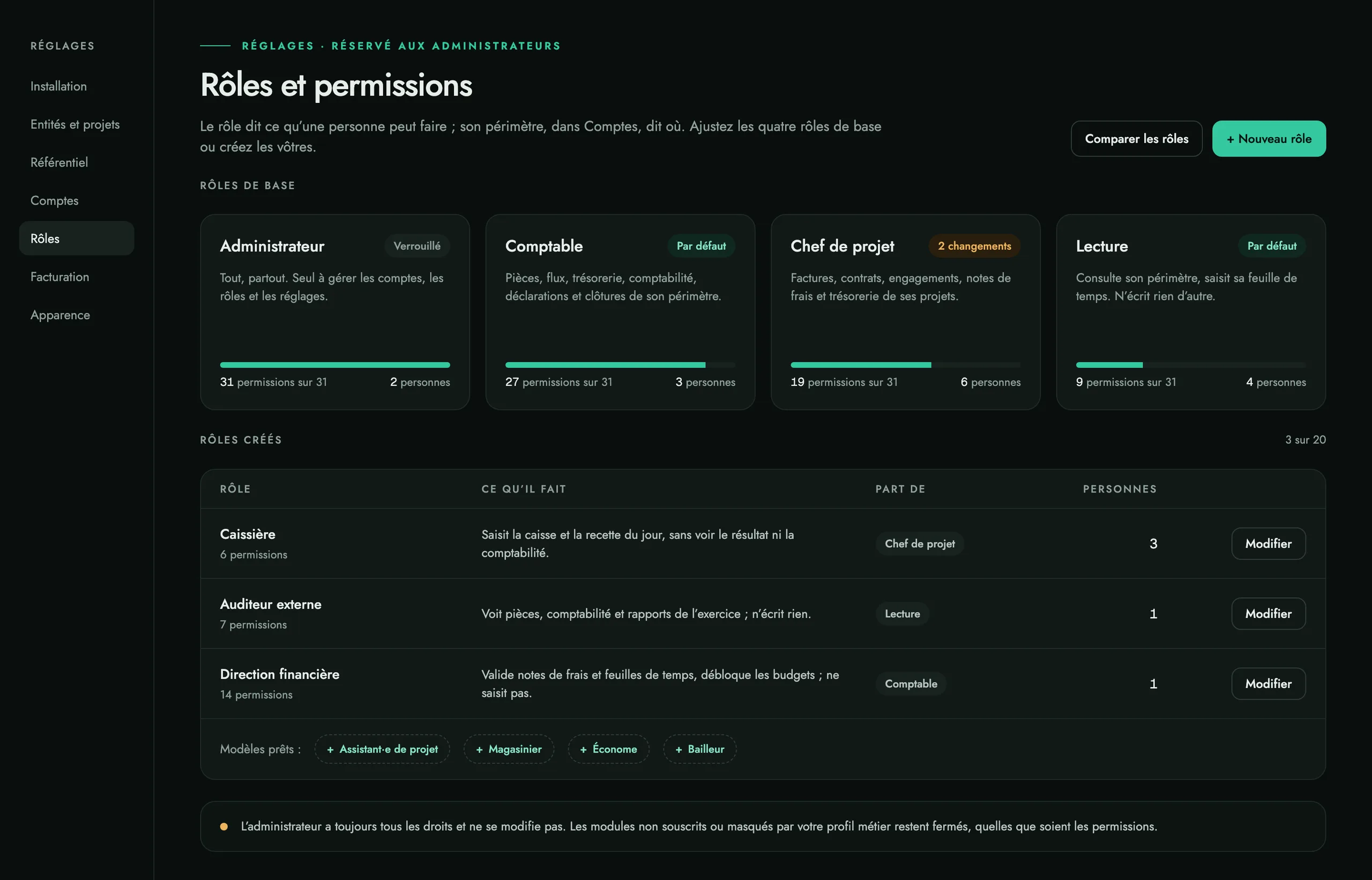
Task: Add the Assistant·e de projet template
Action: pyautogui.click(x=382, y=749)
